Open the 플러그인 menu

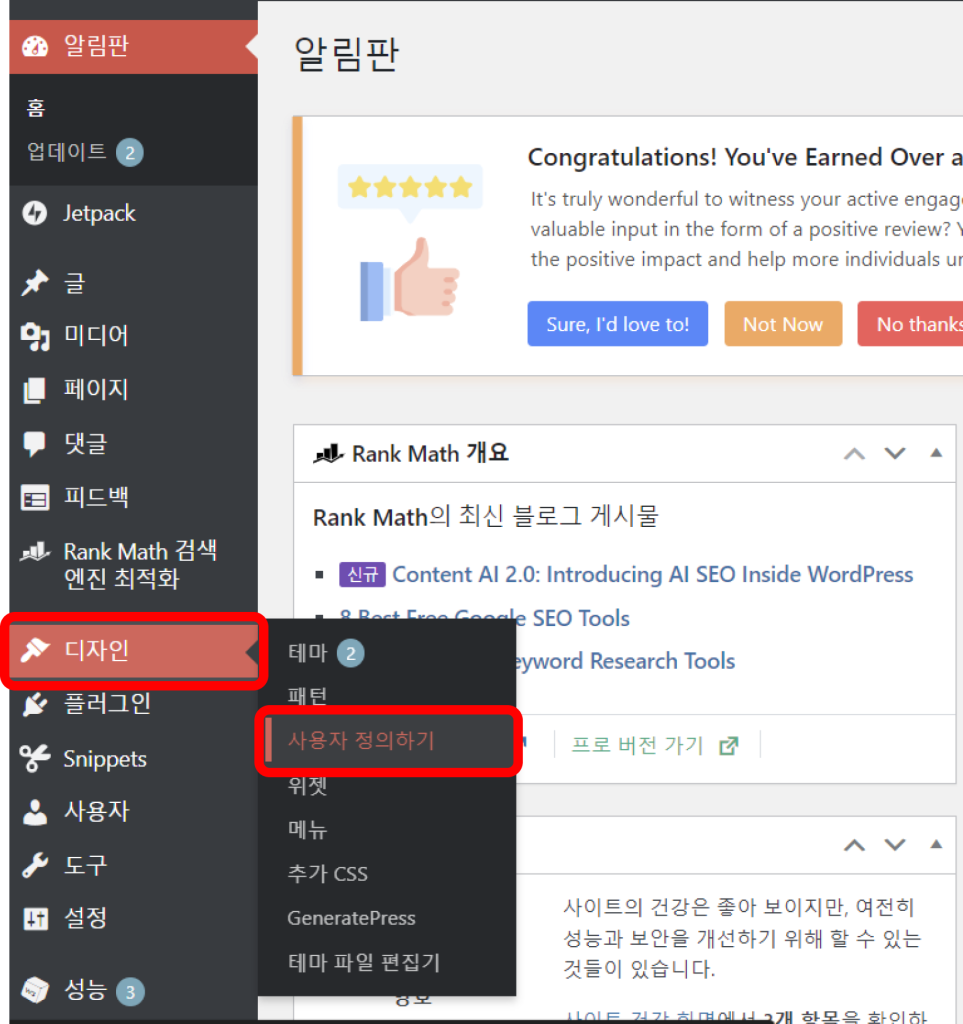click(x=133, y=704)
